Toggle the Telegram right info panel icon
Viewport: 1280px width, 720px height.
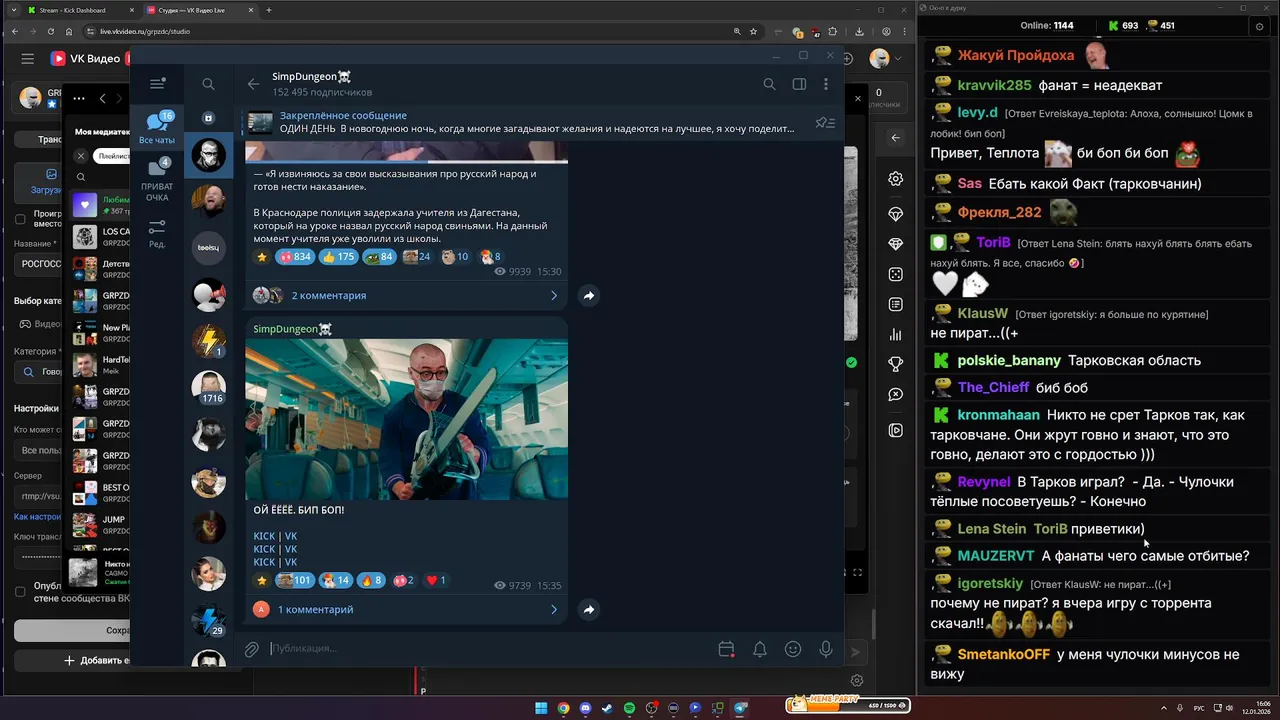pos(799,84)
